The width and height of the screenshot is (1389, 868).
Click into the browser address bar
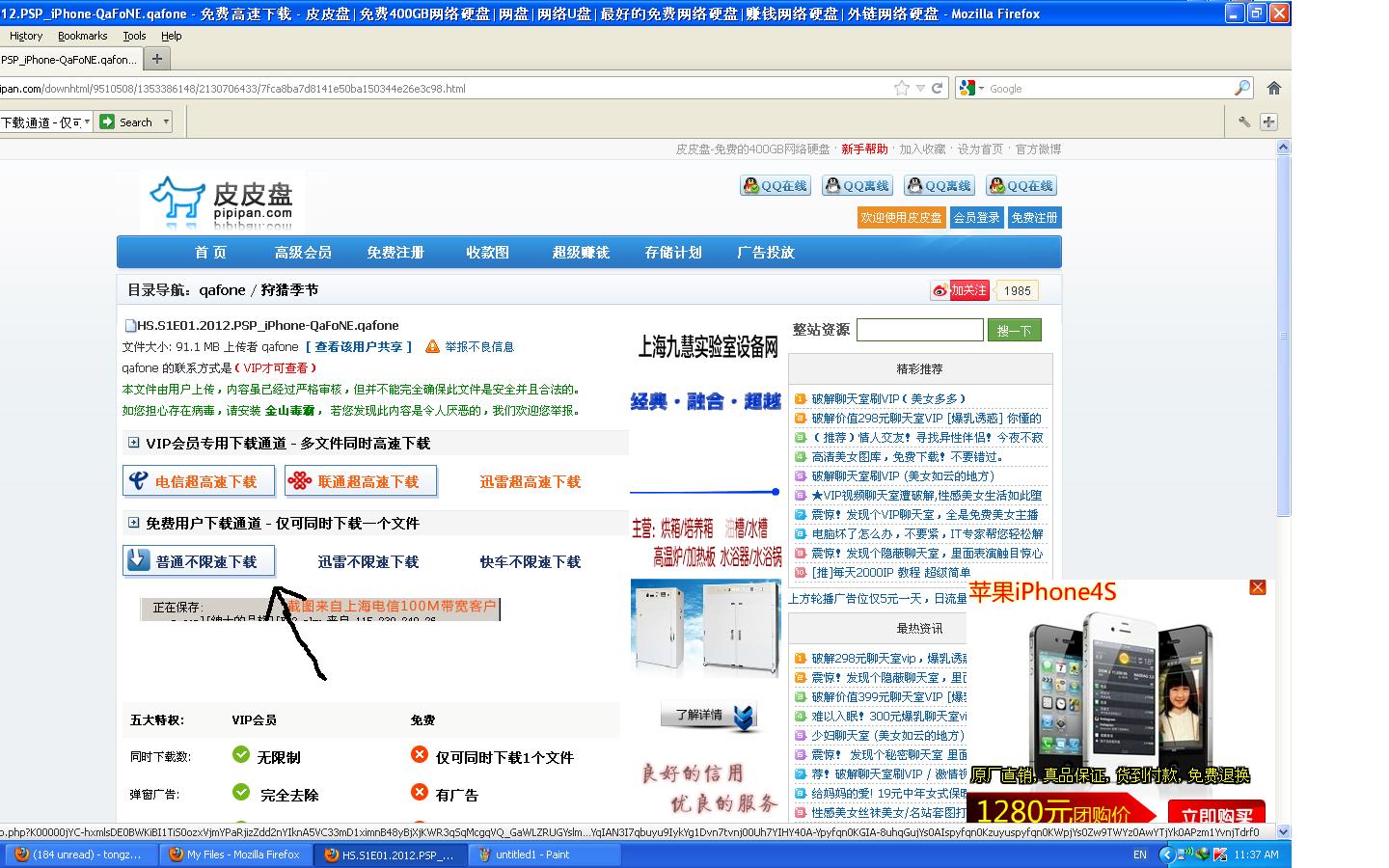pyautogui.click(x=444, y=88)
